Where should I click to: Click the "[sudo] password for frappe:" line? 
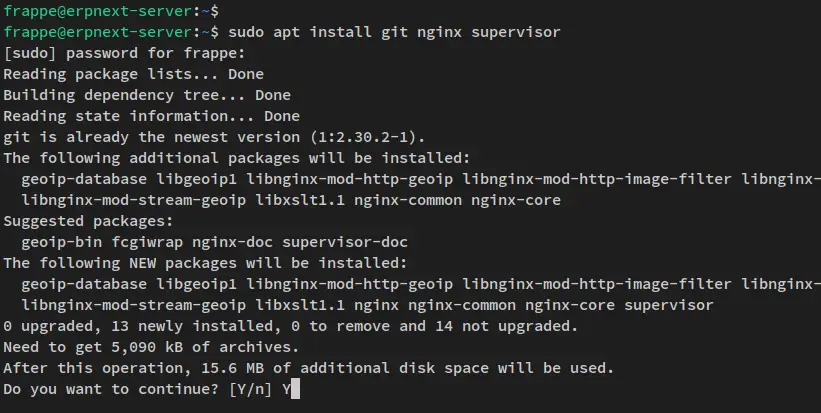pos(124,53)
